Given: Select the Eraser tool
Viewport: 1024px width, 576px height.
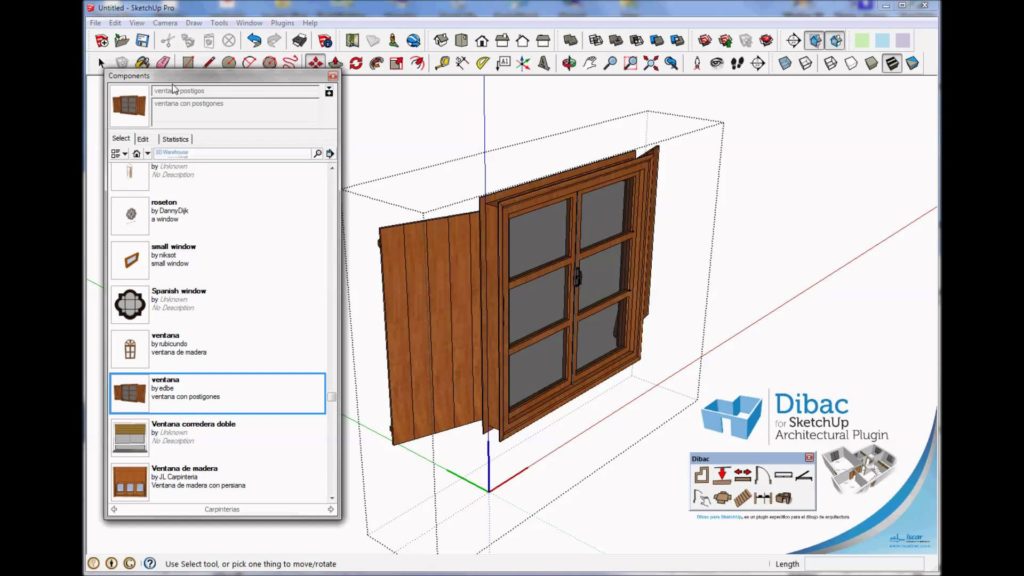Looking at the screenshot, I should (x=163, y=63).
